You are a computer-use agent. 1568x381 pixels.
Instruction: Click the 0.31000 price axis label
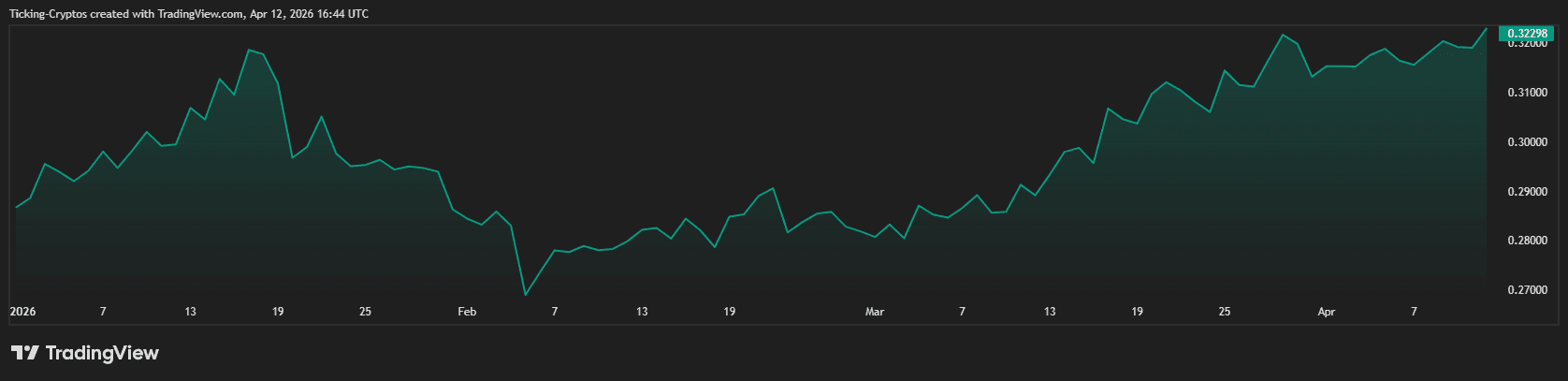tap(1527, 93)
